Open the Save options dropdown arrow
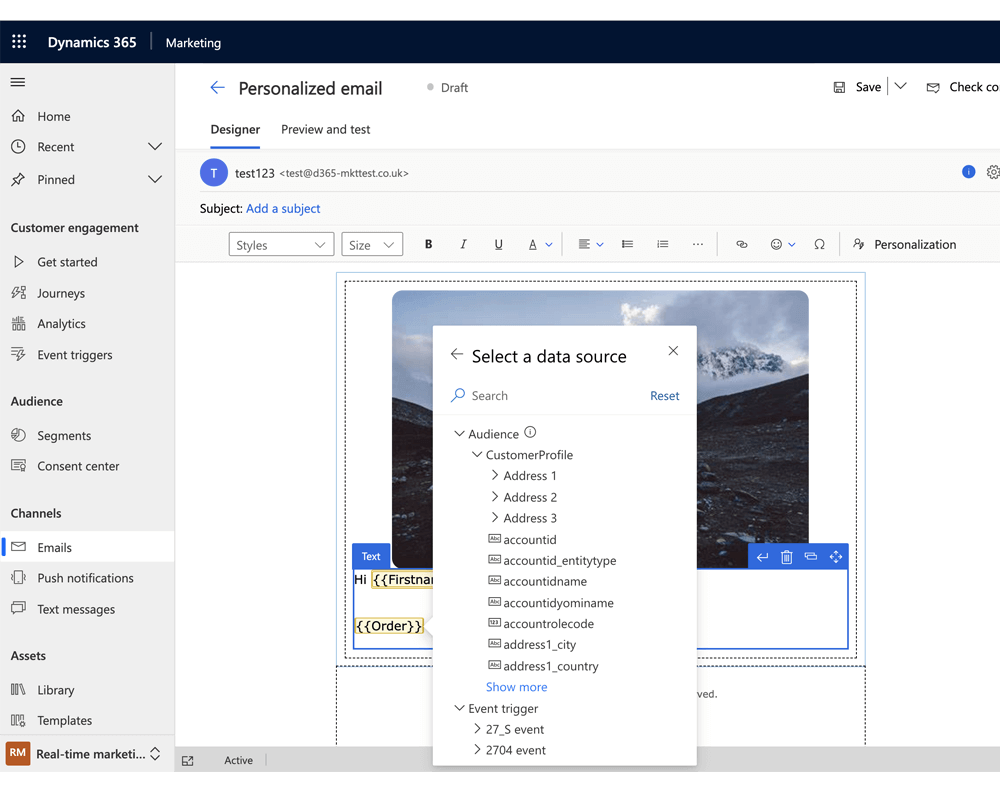Image resolution: width=1000 pixels, height=800 pixels. click(901, 86)
